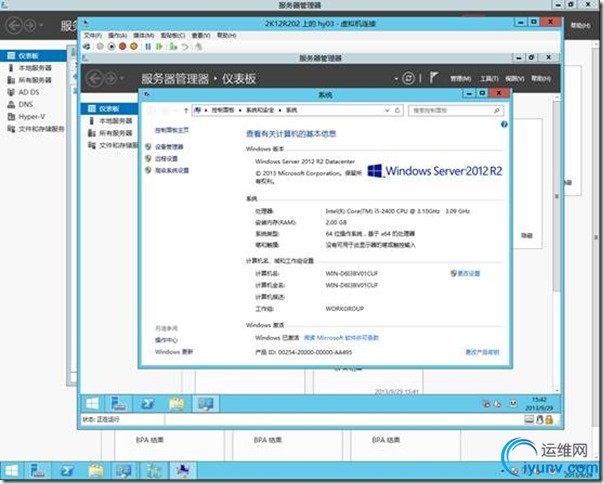
Task: Click the Start button in the VM taskbar
Action: click(92, 403)
